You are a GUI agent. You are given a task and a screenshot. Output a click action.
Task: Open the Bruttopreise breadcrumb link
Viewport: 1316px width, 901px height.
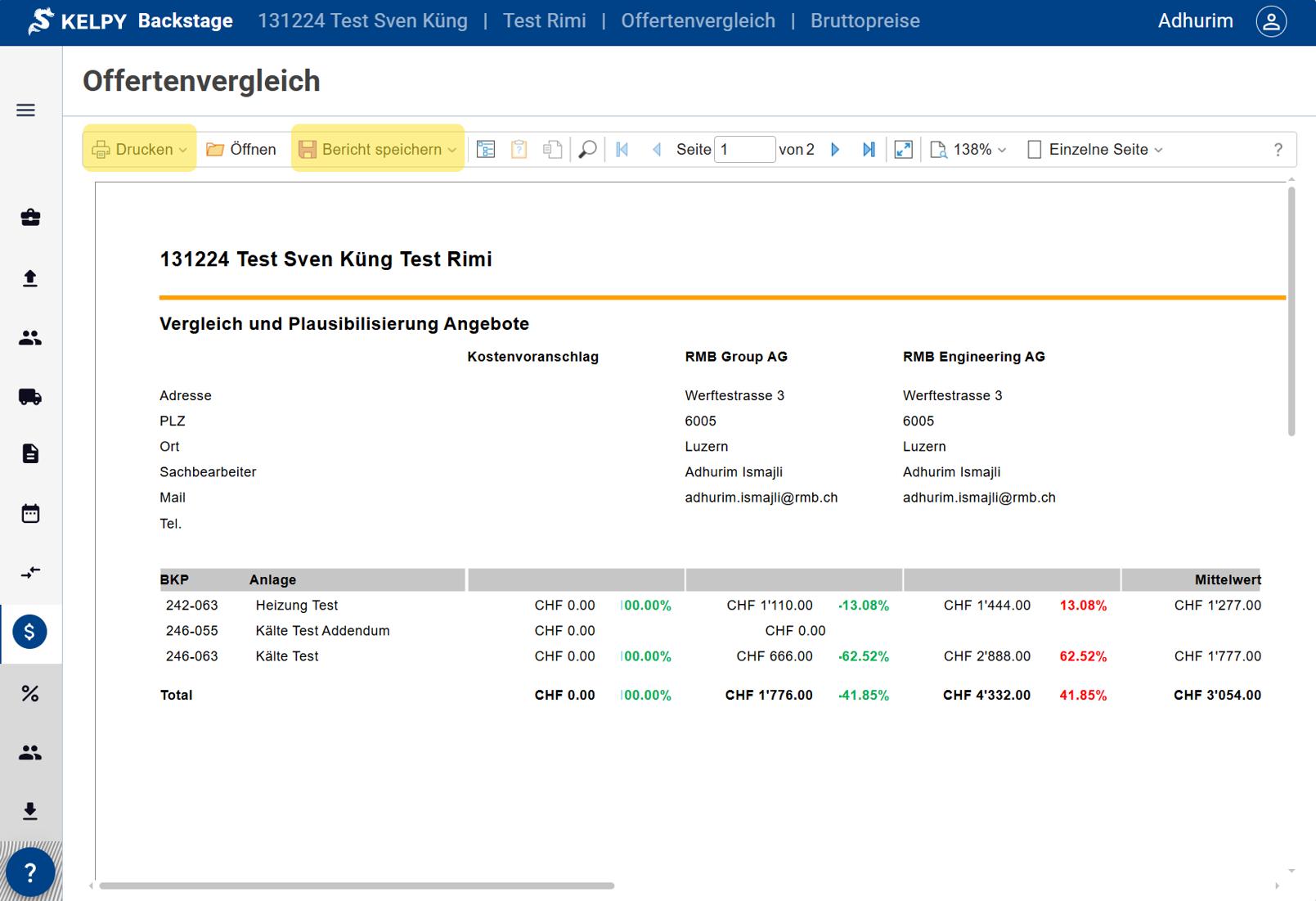pos(865,21)
